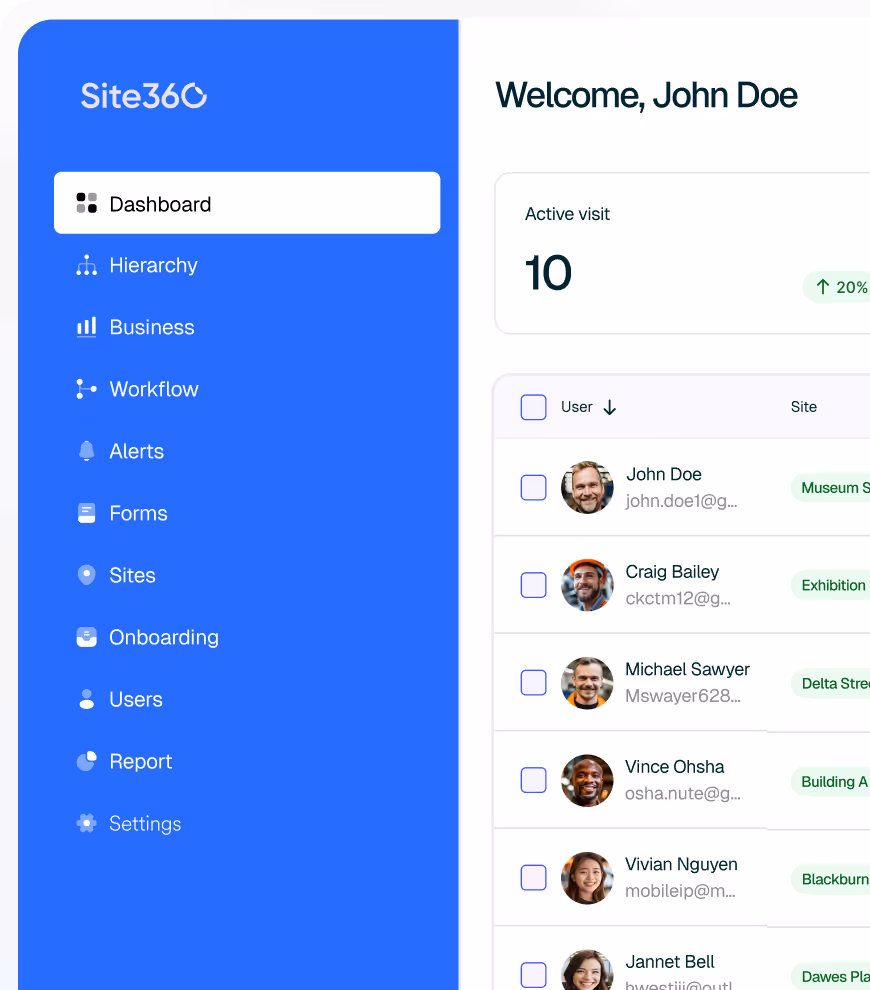The width and height of the screenshot is (870, 990).
Task: Click the Delta Street site tag
Action: click(x=831, y=683)
